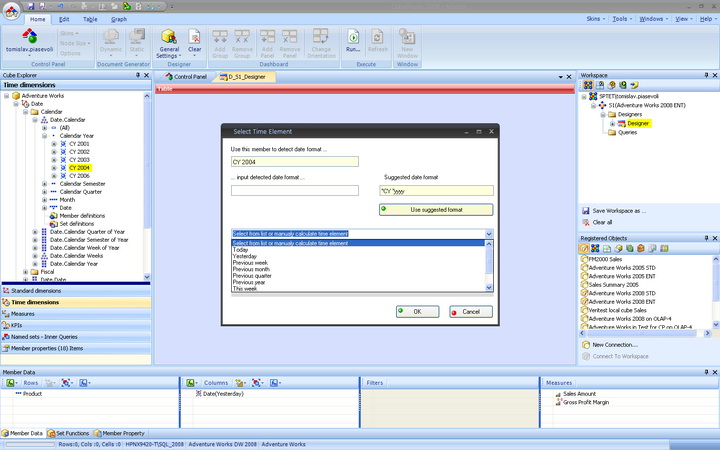Screen dimensions: 720x450
Task: Click the last Registered Objects toolbar icon
Action: (x=664, y=248)
